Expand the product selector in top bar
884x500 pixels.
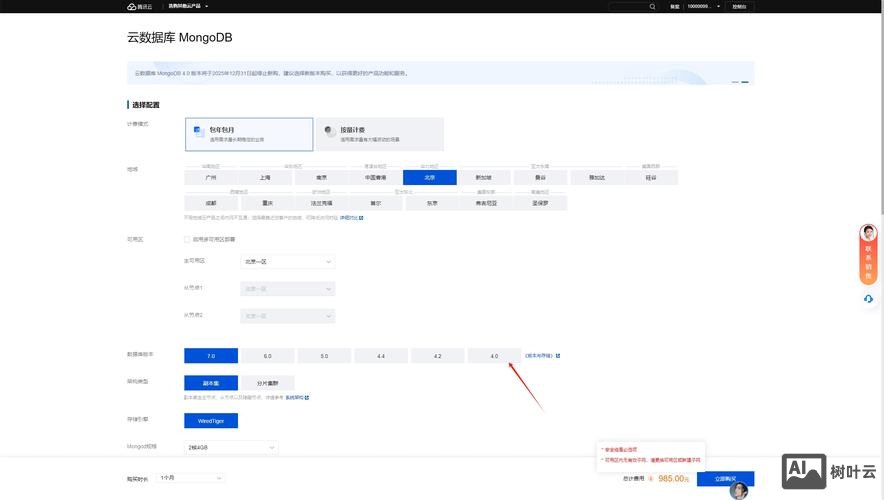tap(188, 6)
